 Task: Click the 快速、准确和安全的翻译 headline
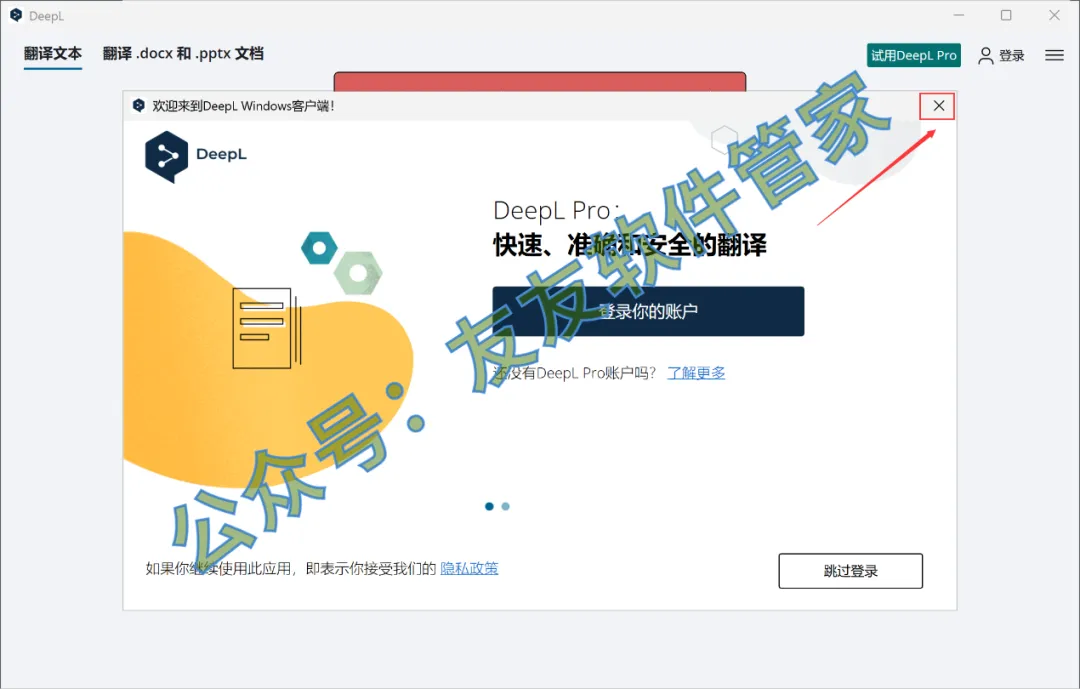630,245
